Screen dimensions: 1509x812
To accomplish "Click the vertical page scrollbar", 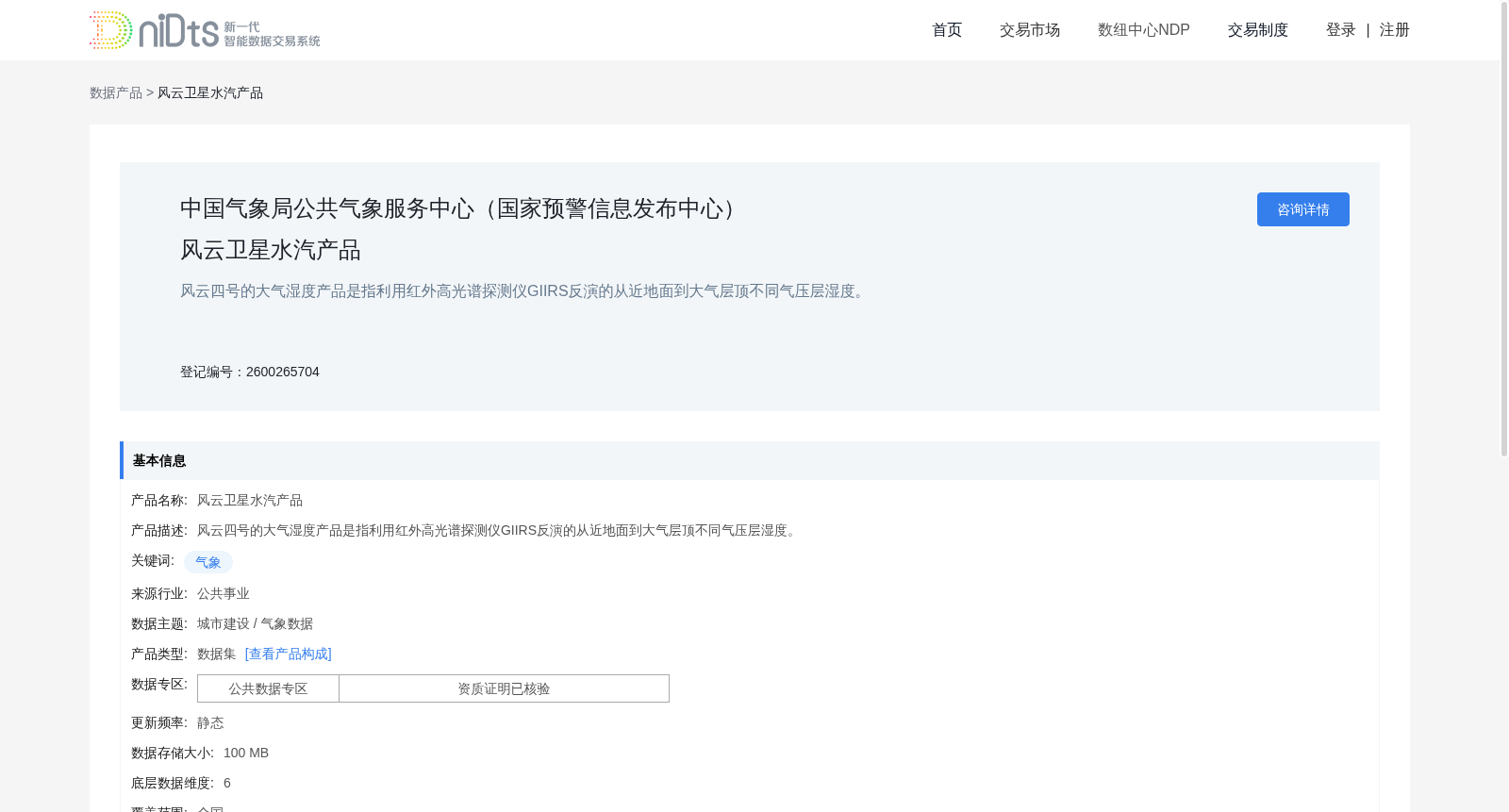I will coord(1504,231).
